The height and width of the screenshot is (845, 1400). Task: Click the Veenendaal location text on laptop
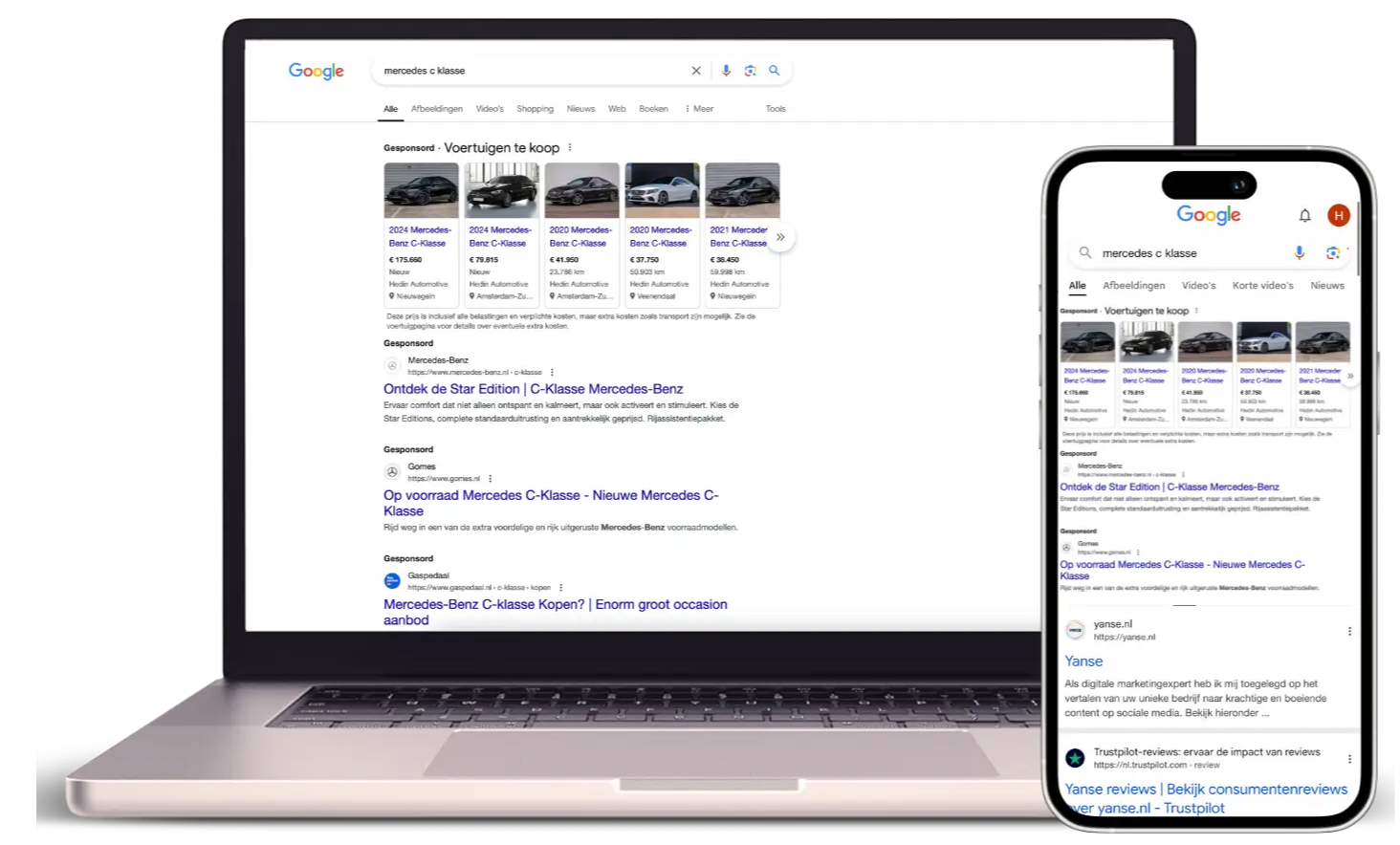tap(656, 296)
